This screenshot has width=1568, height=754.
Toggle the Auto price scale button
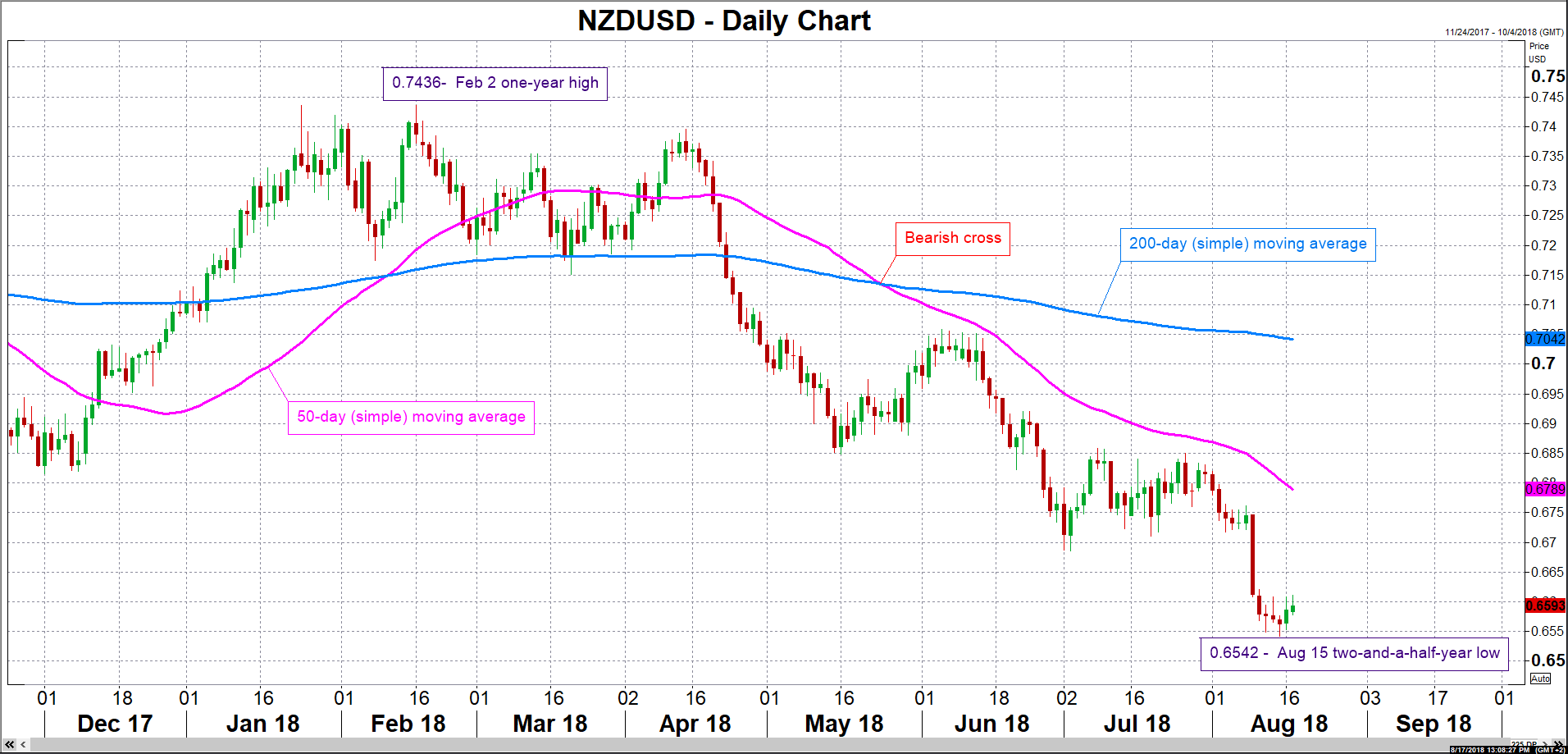coord(1540,679)
